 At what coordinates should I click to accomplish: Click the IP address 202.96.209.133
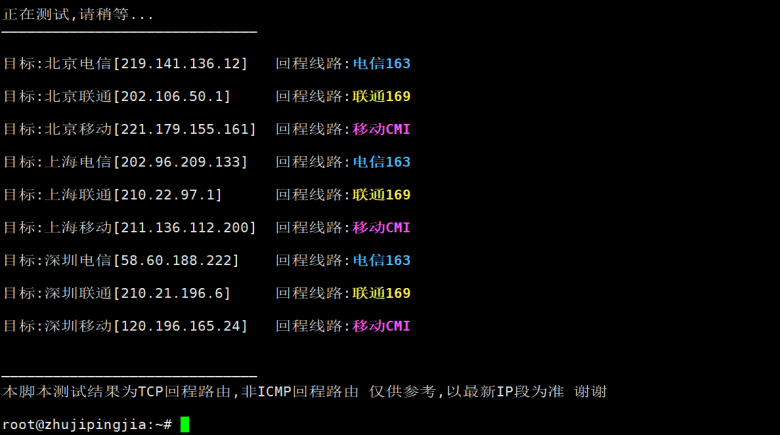[x=180, y=162]
